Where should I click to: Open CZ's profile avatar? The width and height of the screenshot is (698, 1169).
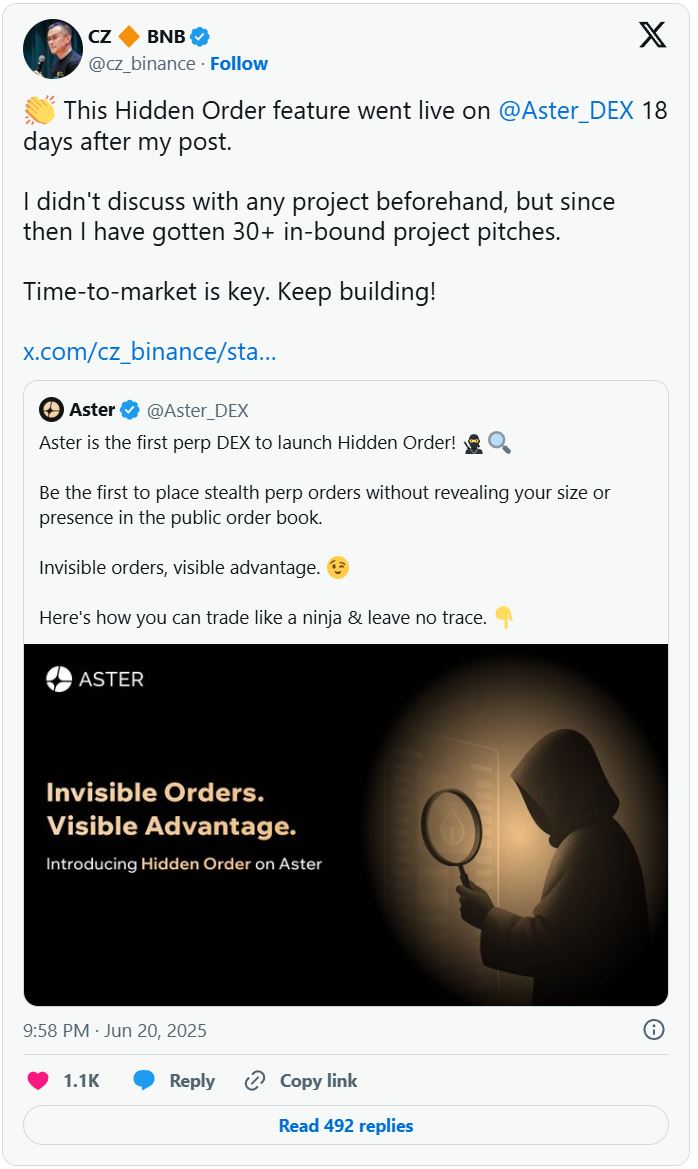coord(52,49)
